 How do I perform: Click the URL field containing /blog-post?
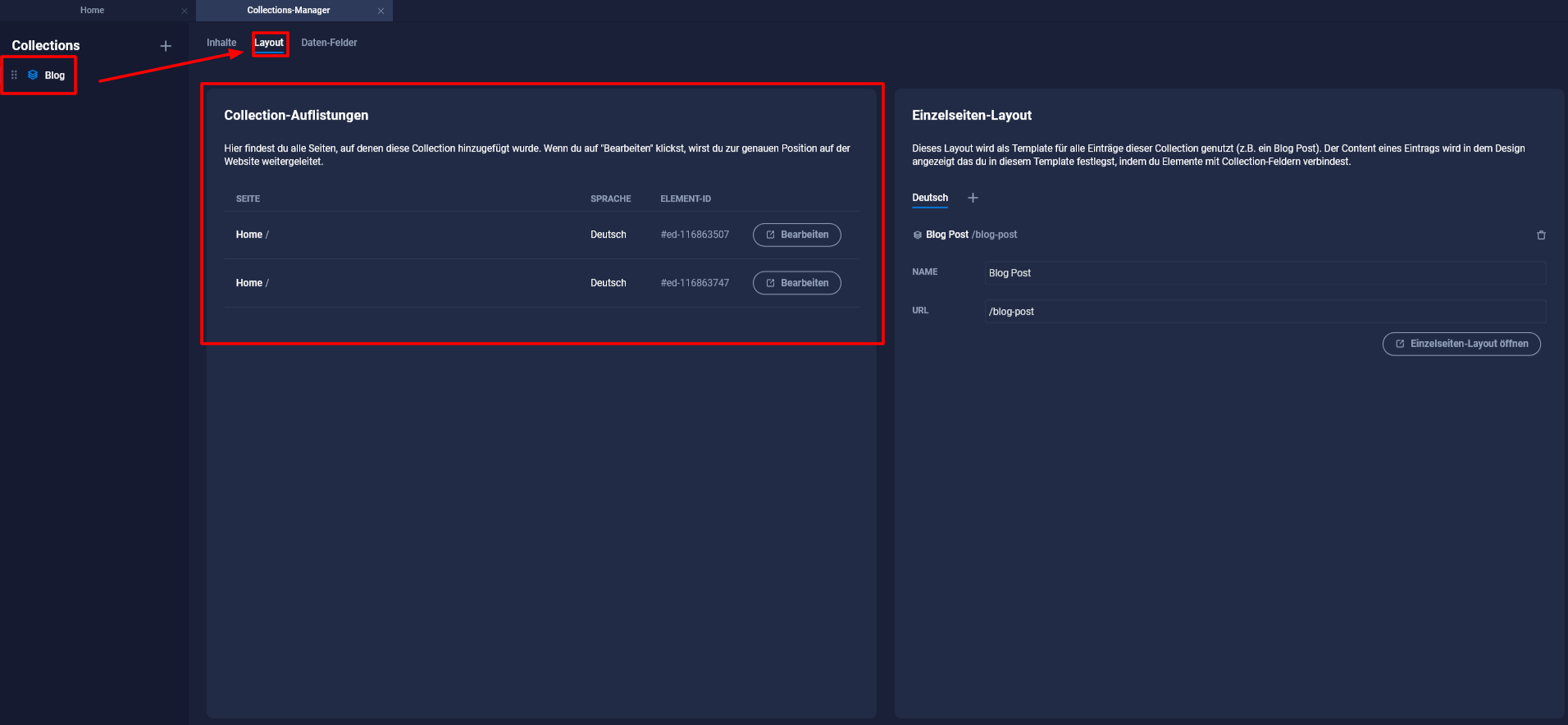tap(1265, 312)
